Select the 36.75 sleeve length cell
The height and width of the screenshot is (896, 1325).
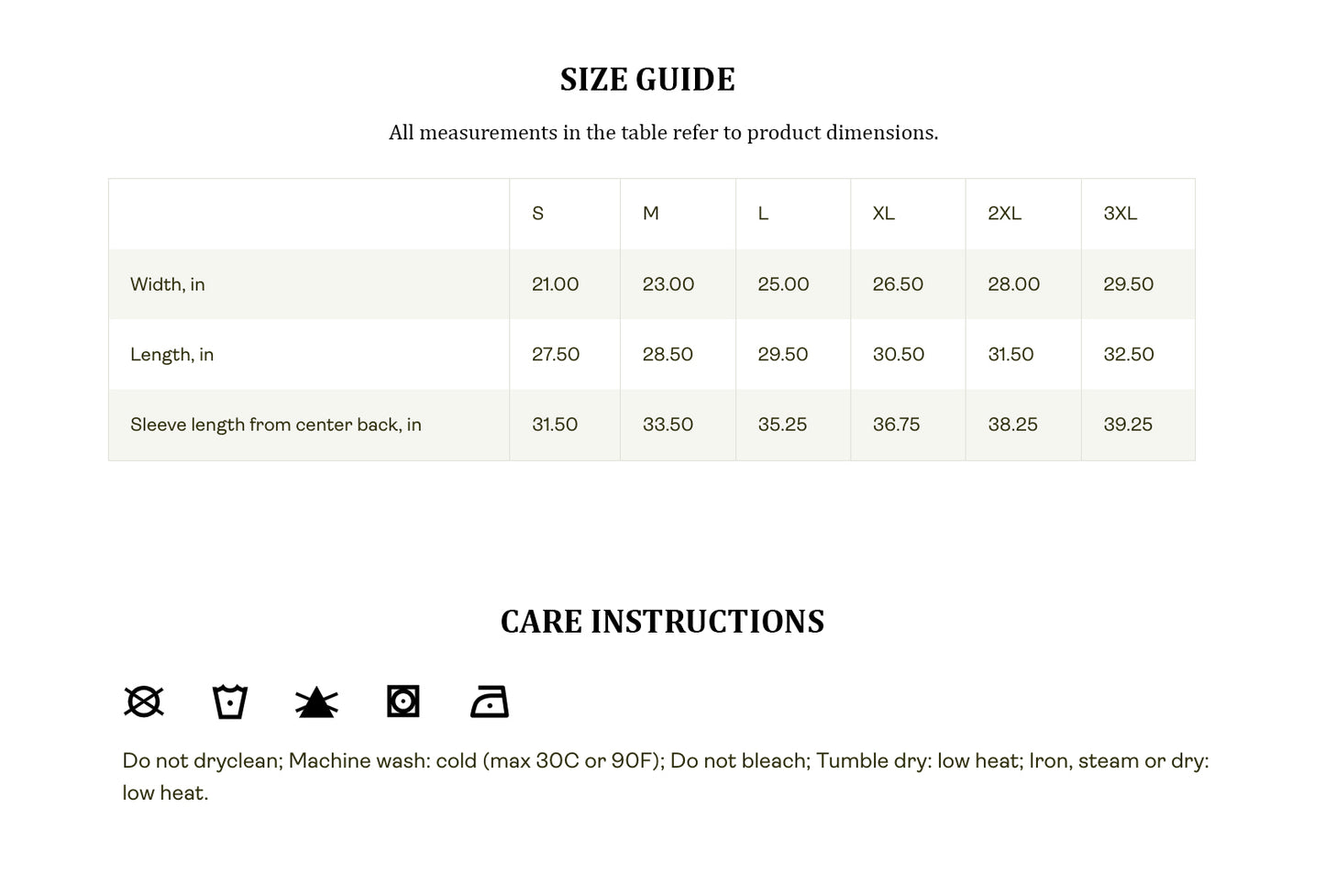(x=897, y=425)
